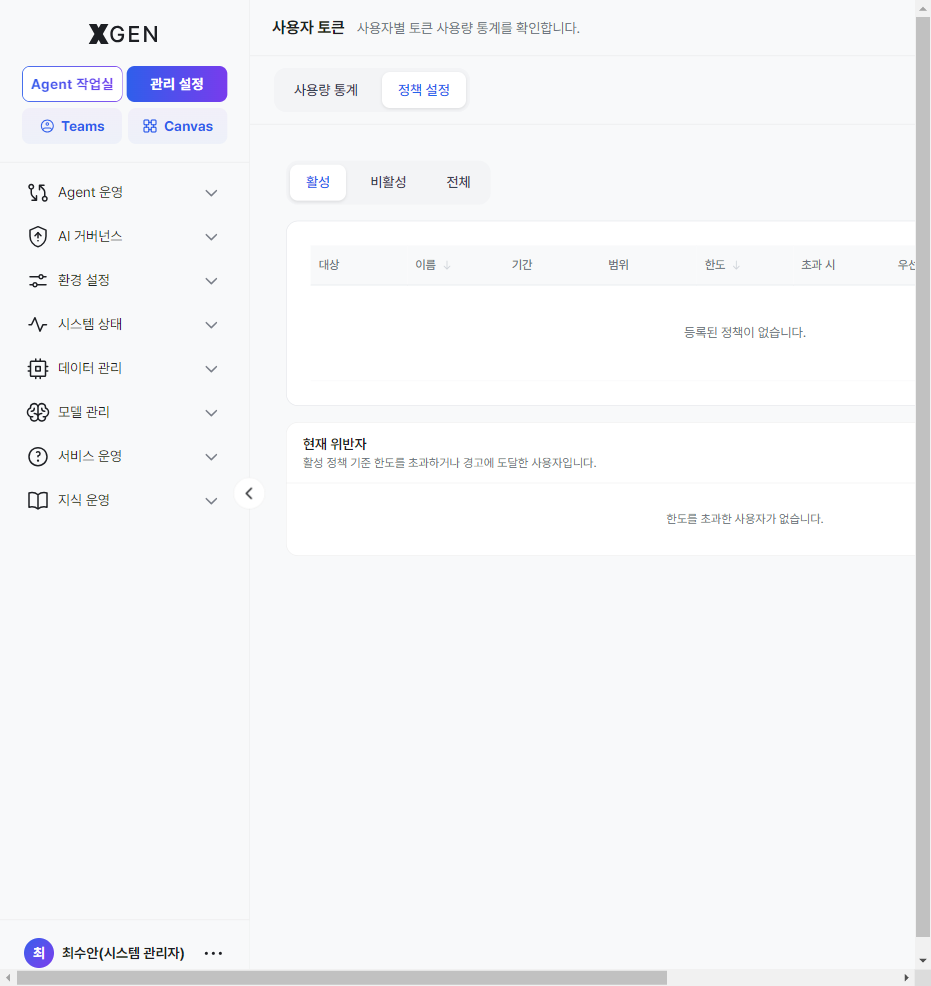Viewport: 931px width, 986px height.
Task: Open the three-dots user menu
Action: pyautogui.click(x=214, y=953)
